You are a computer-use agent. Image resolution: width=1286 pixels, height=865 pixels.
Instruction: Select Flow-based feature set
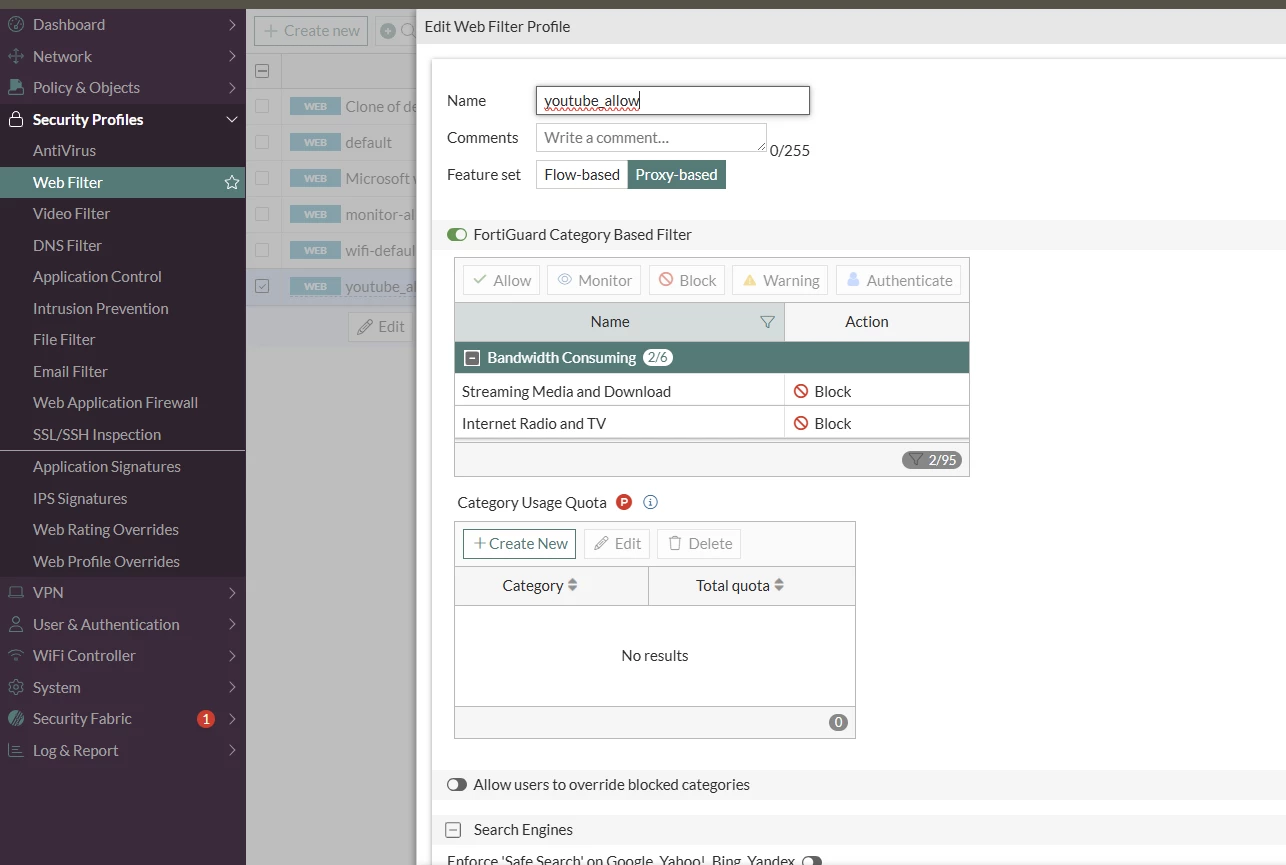pos(582,174)
